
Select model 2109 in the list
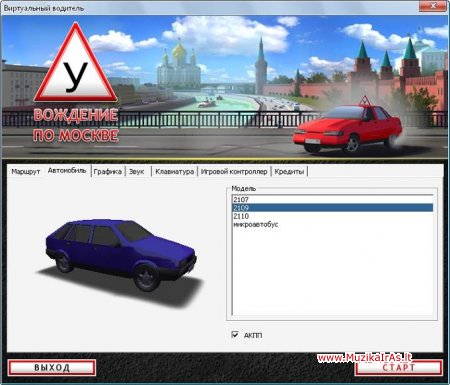tap(333, 208)
